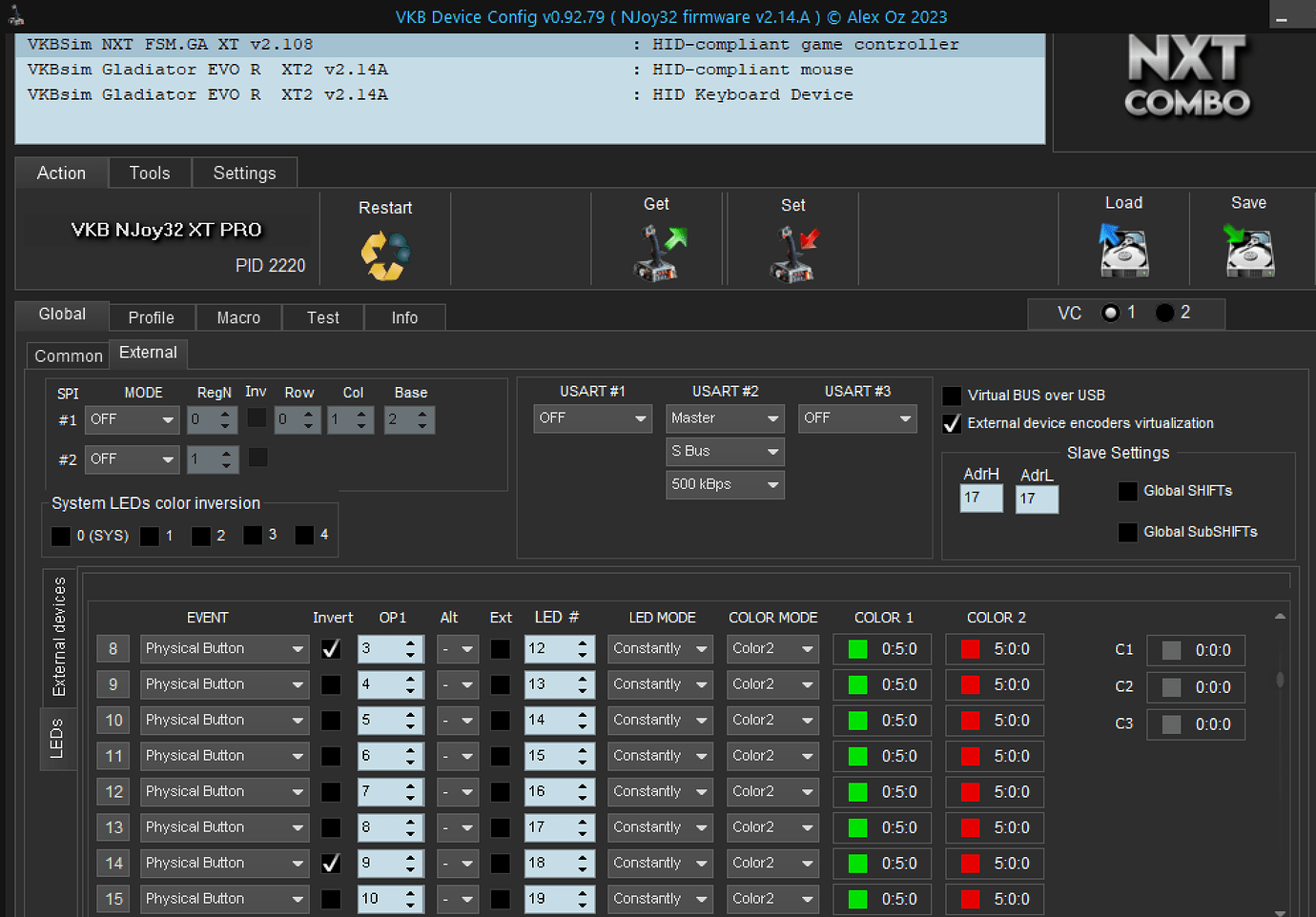Viewport: 1316px width, 917px height.
Task: Enable System LEDs color inversion for 0 (SYS)
Action: [x=60, y=536]
